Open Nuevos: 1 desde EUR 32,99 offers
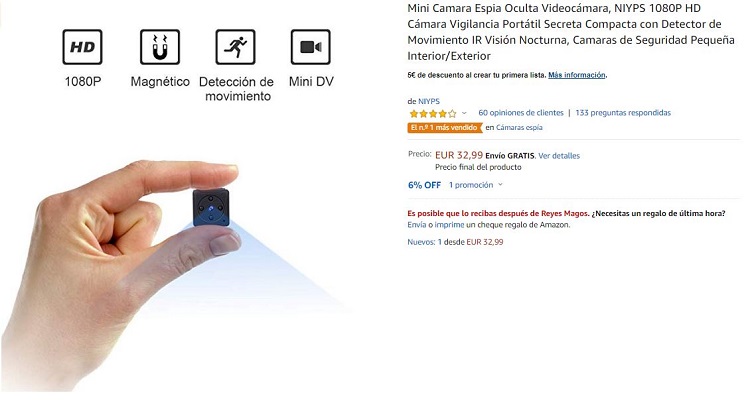The image size is (750, 400). pos(455,242)
